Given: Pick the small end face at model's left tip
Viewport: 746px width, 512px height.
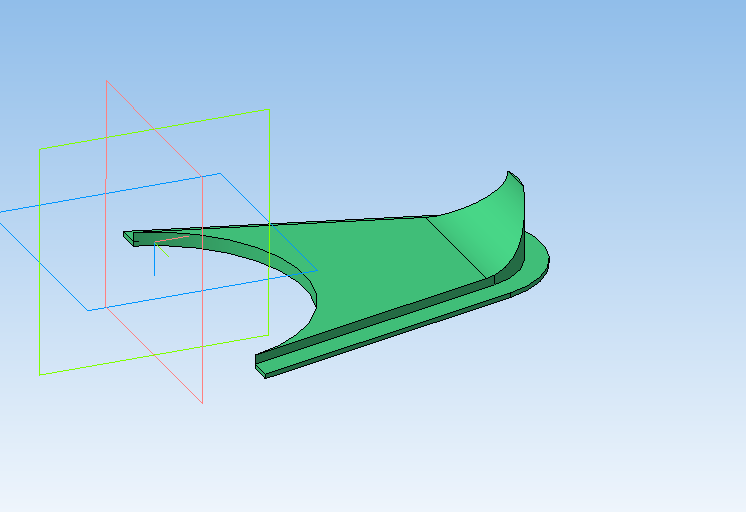Looking at the screenshot, I should click(x=129, y=238).
